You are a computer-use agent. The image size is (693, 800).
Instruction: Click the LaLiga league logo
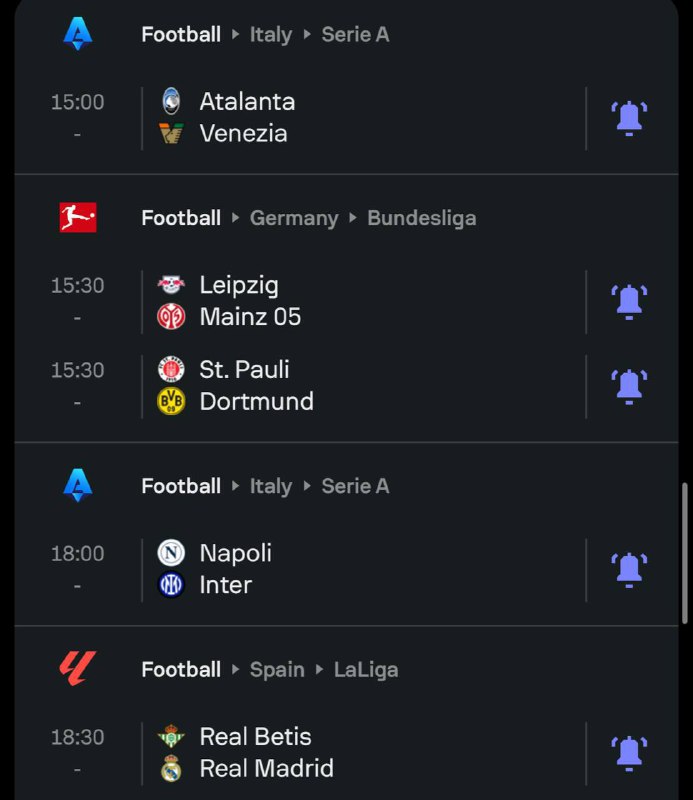click(78, 668)
